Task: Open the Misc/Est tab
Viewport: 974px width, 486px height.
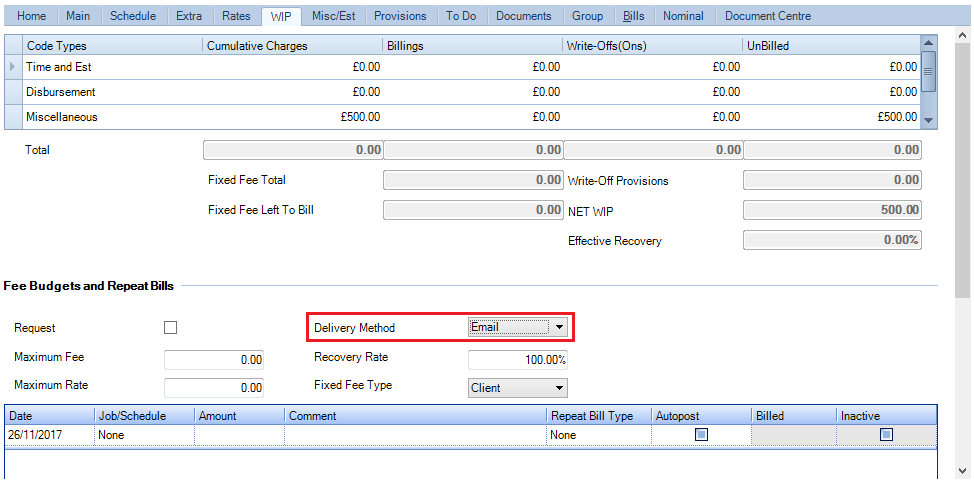Action: pyautogui.click(x=334, y=16)
